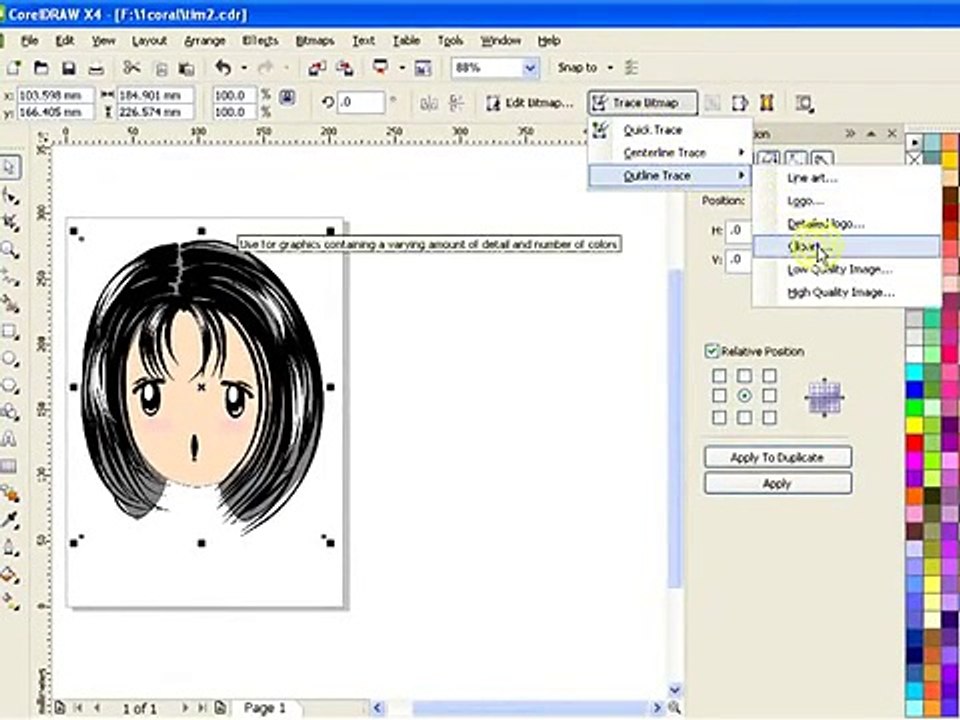960x720 pixels.
Task: Click the horizontal scrollbar below the canvas
Action: [517, 708]
